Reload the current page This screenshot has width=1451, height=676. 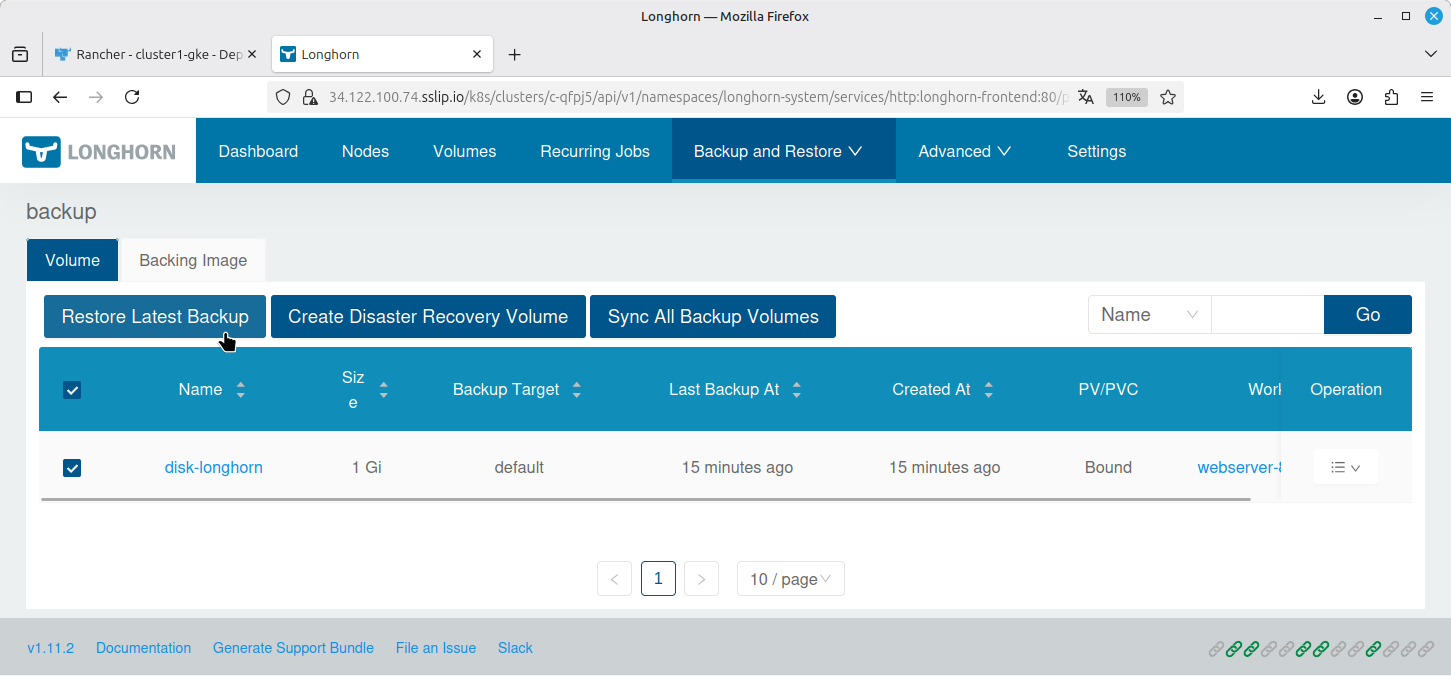[132, 97]
